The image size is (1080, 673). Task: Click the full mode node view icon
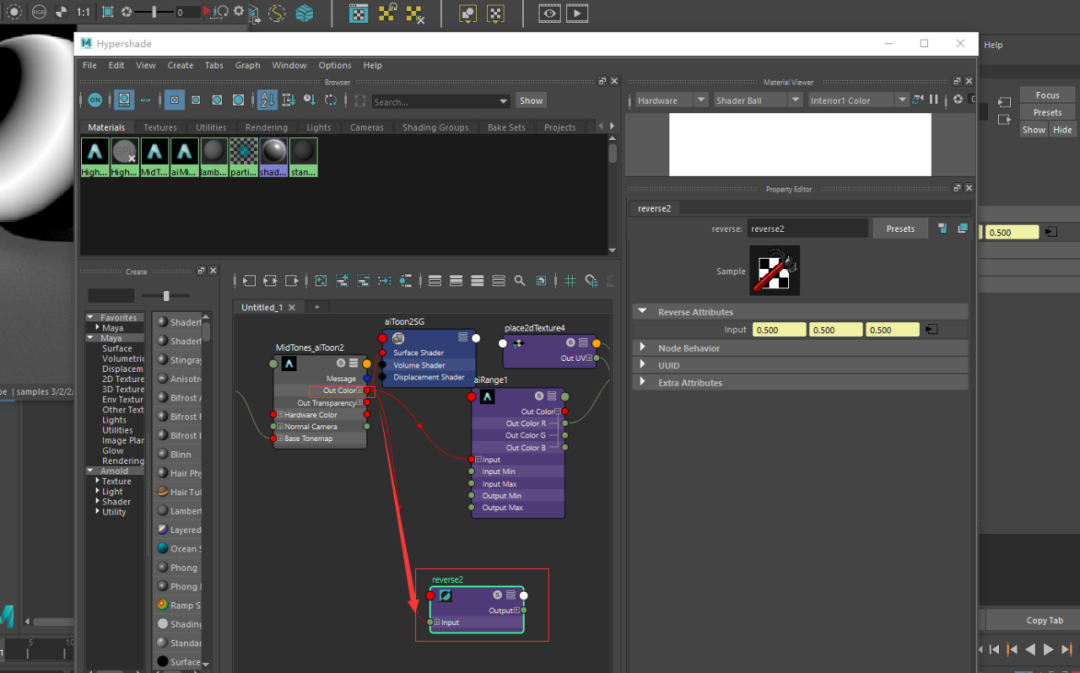[x=477, y=281]
